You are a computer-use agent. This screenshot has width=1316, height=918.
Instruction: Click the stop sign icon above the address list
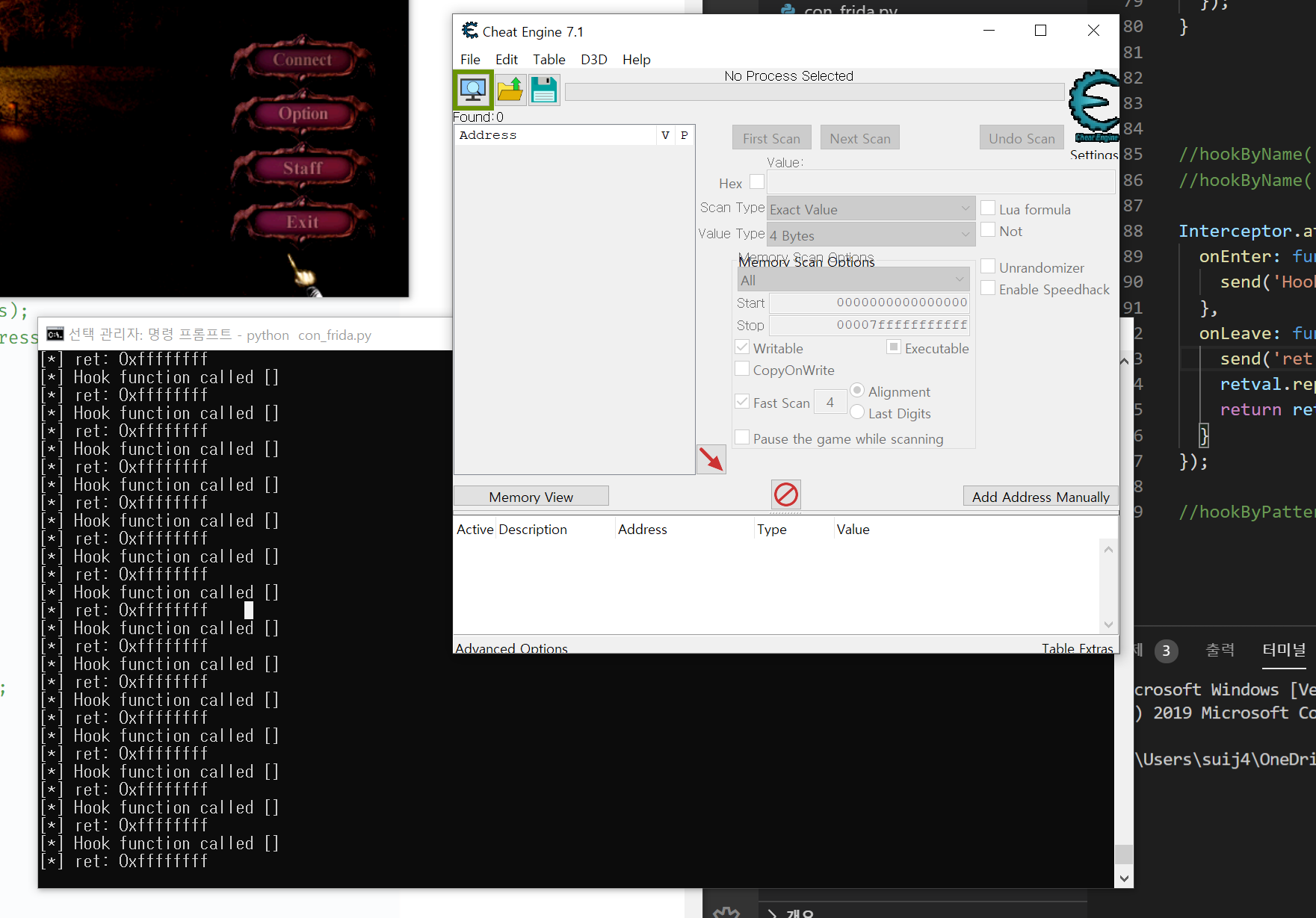point(785,494)
